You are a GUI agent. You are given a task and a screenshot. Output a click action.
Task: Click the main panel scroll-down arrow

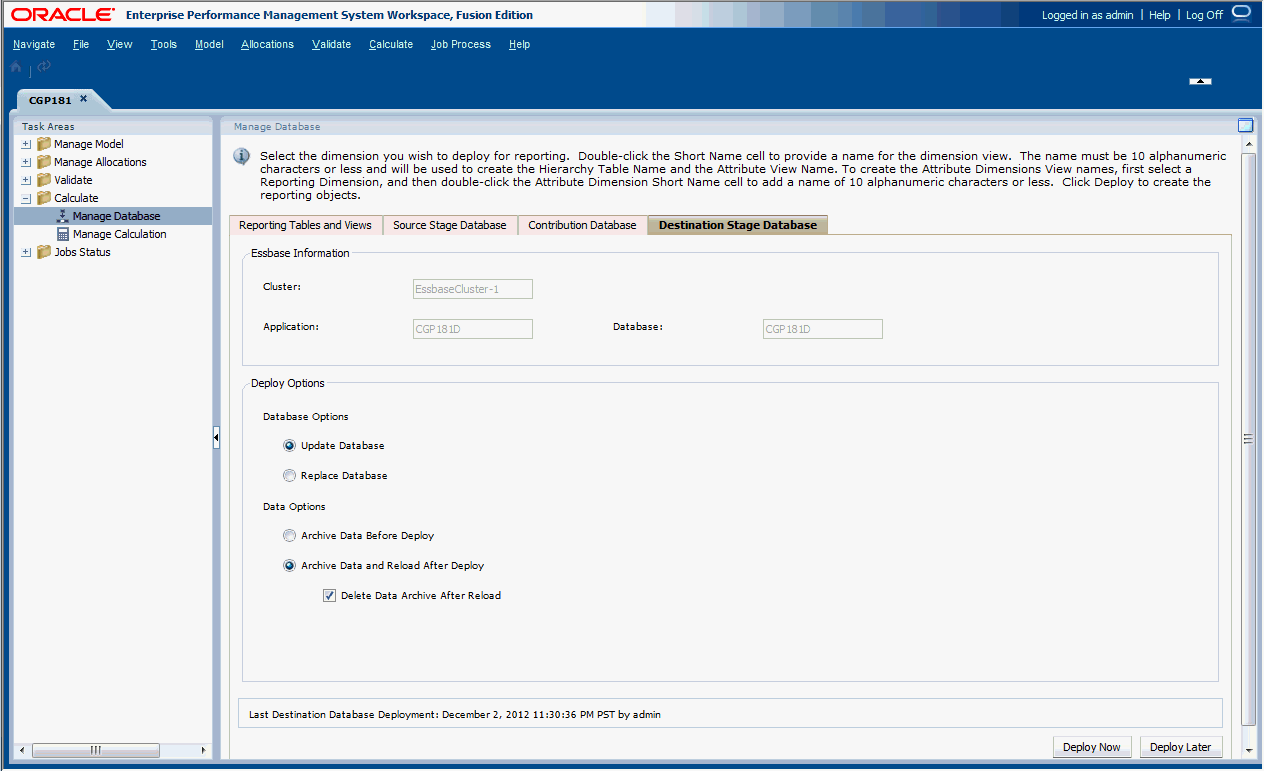click(1247, 750)
